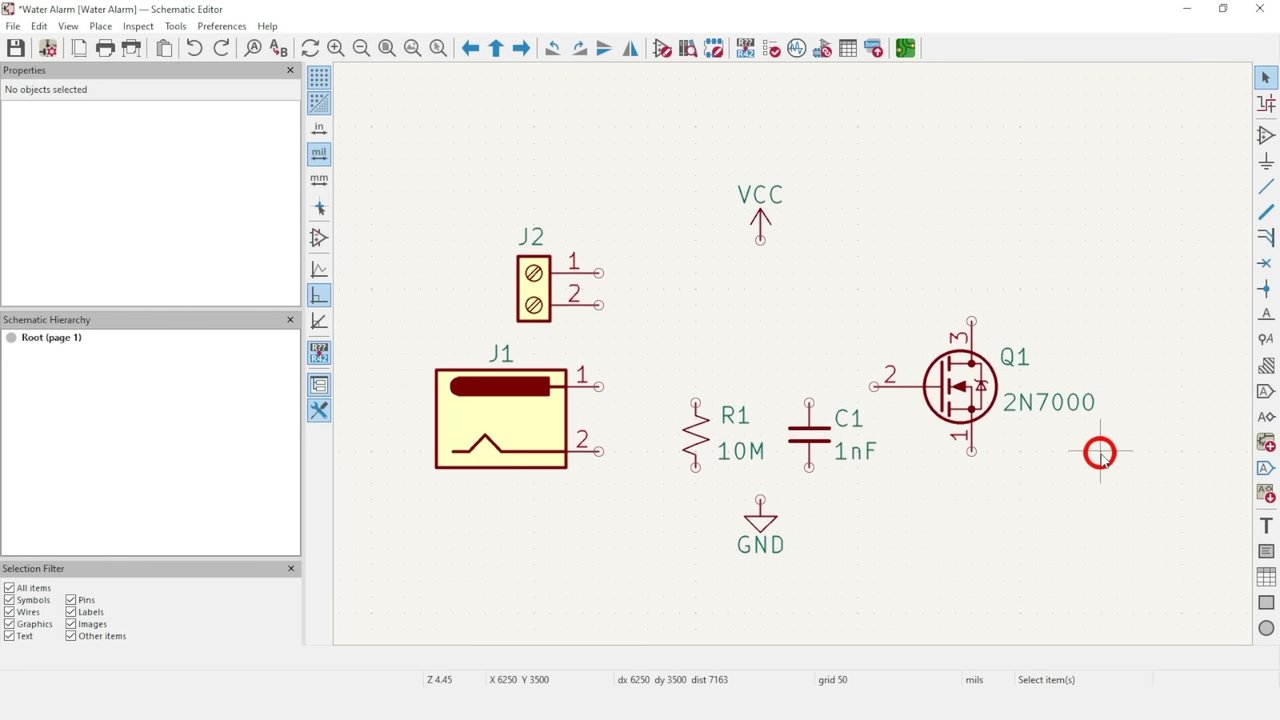Run the Electrical Rules Checker

tap(771, 48)
